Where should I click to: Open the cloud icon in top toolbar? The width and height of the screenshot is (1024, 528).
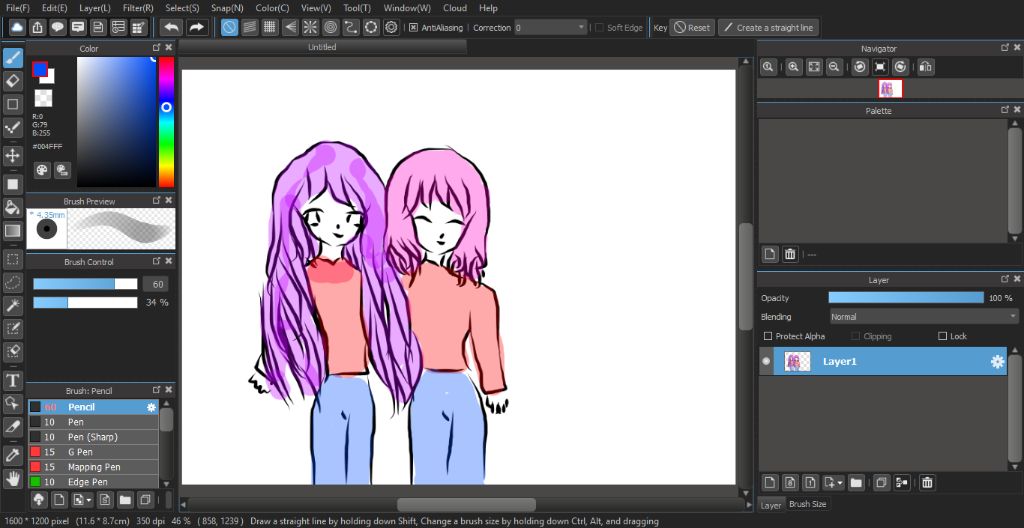click(x=17, y=27)
